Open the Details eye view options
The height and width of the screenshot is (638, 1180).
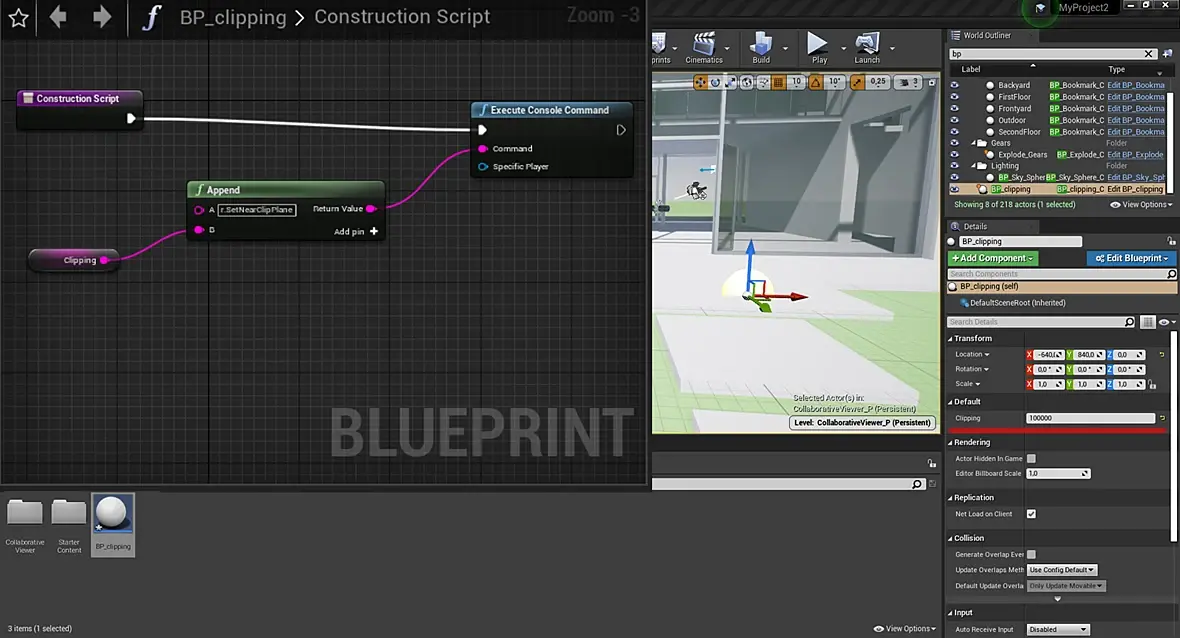1166,322
